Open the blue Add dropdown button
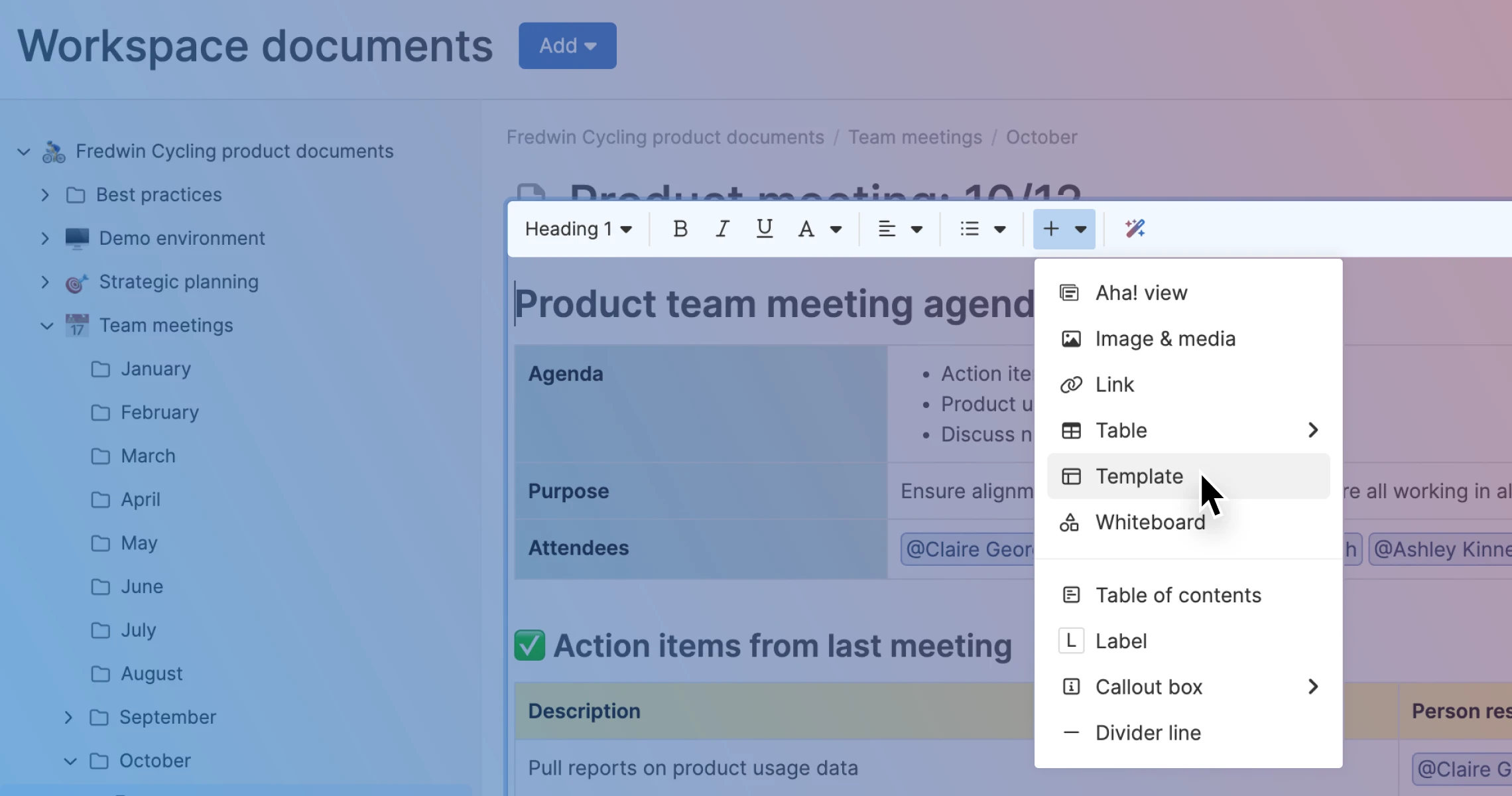The width and height of the screenshot is (1512, 796). (567, 46)
